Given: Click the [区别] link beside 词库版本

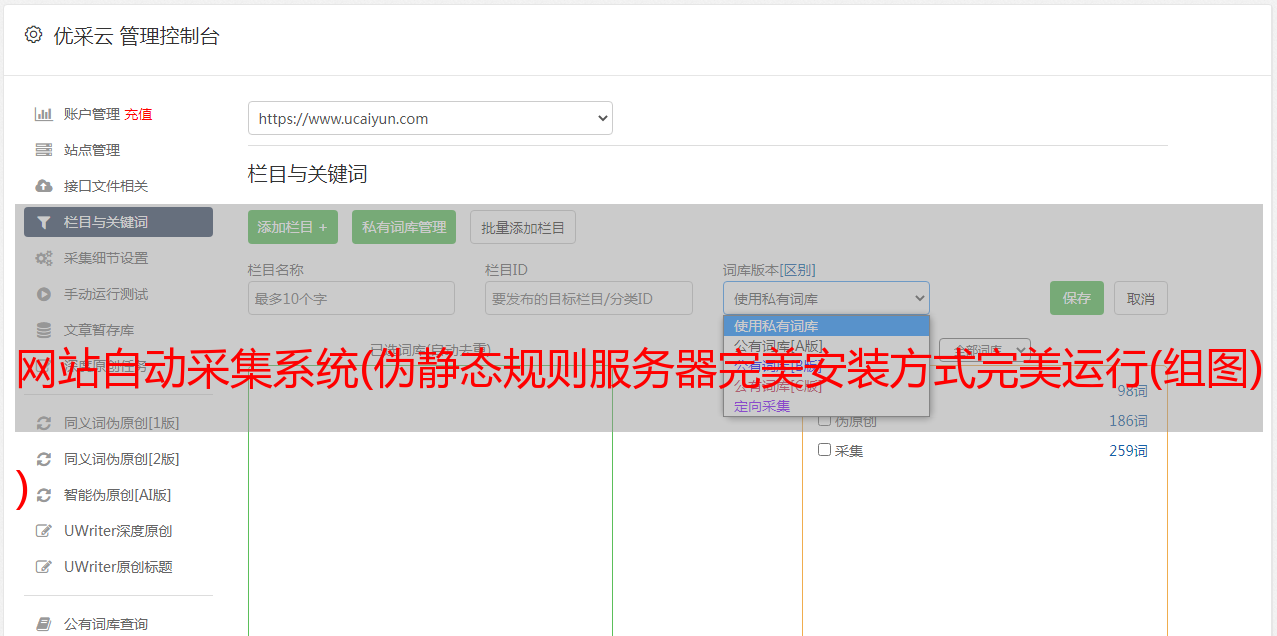Looking at the screenshot, I should [x=799, y=270].
